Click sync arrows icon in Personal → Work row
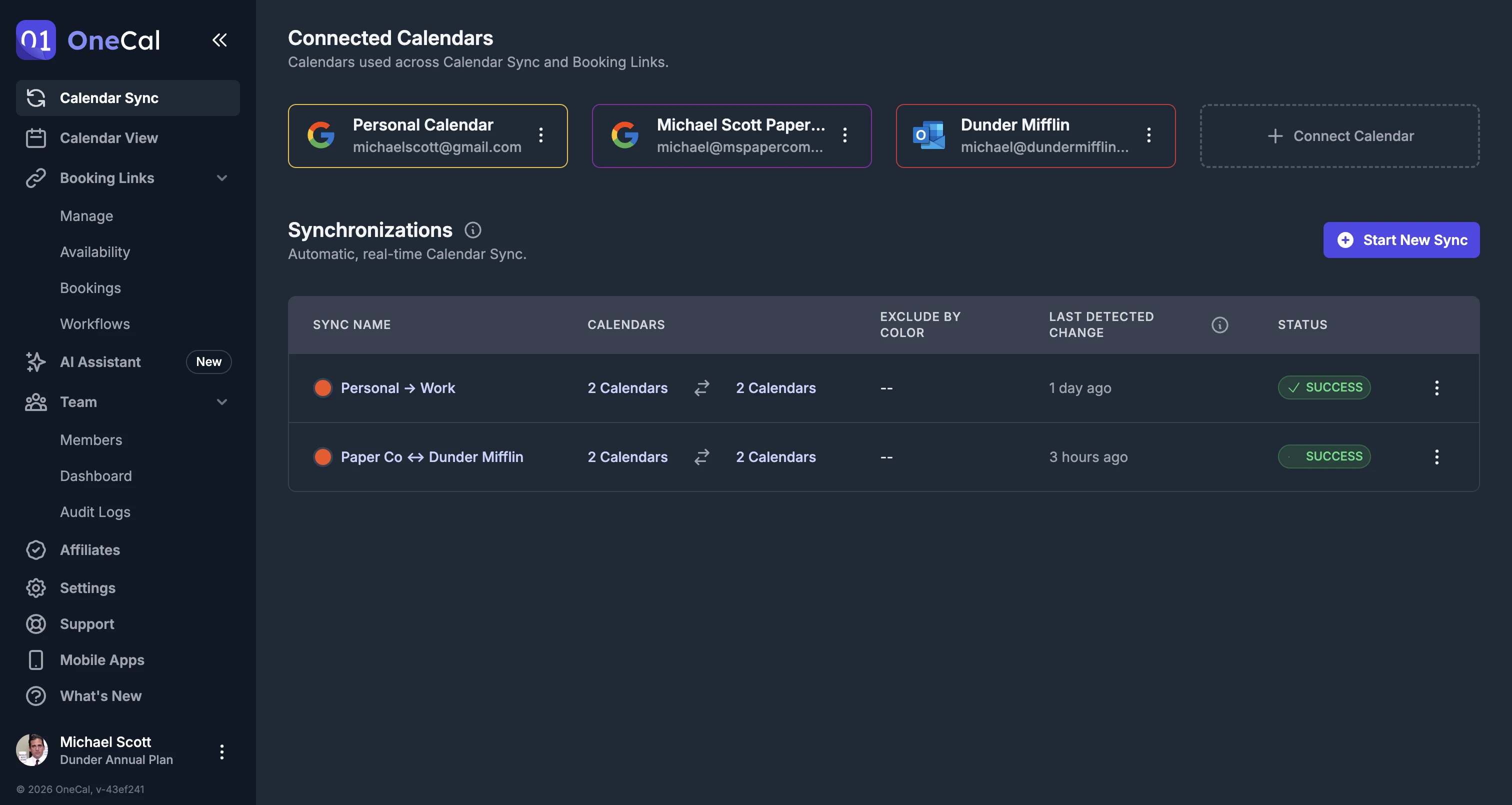Image resolution: width=1512 pixels, height=805 pixels. 702,387
